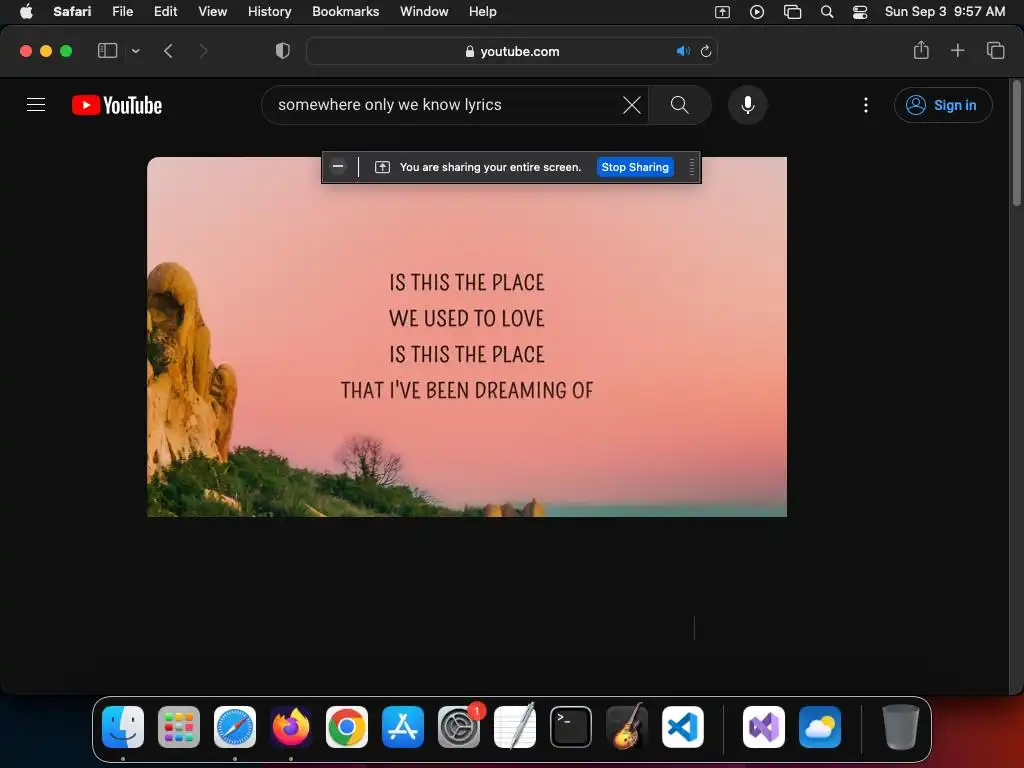Reload the page
The height and width of the screenshot is (768, 1024).
pyautogui.click(x=706, y=51)
